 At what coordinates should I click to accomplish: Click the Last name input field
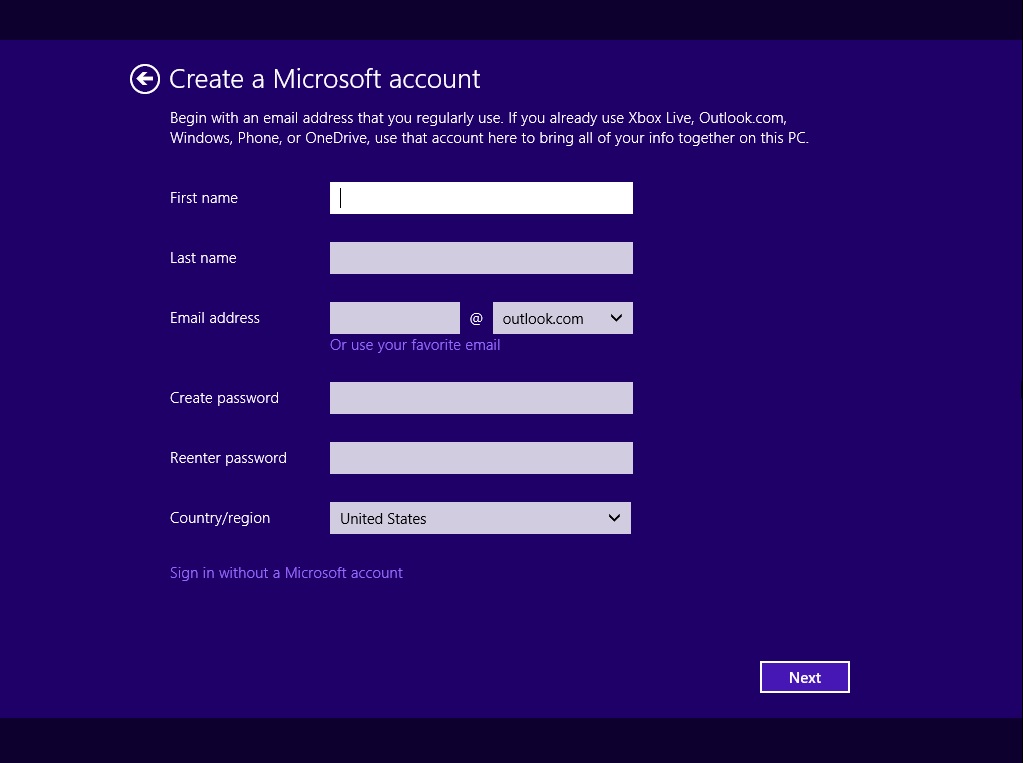[x=480, y=257]
